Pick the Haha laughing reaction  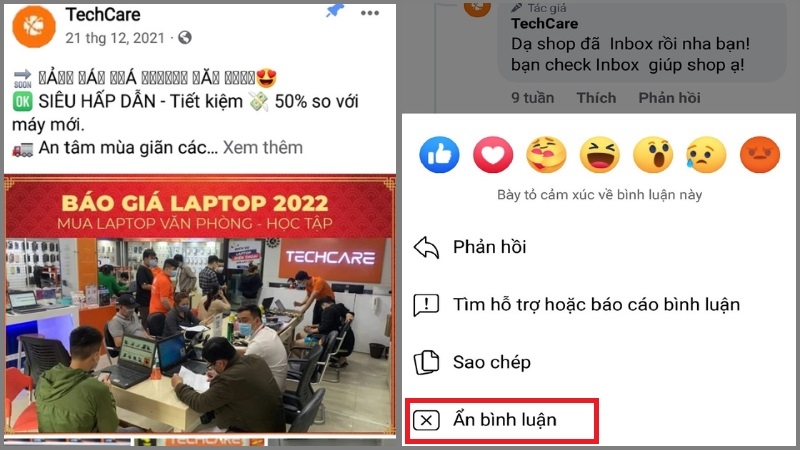[599, 155]
